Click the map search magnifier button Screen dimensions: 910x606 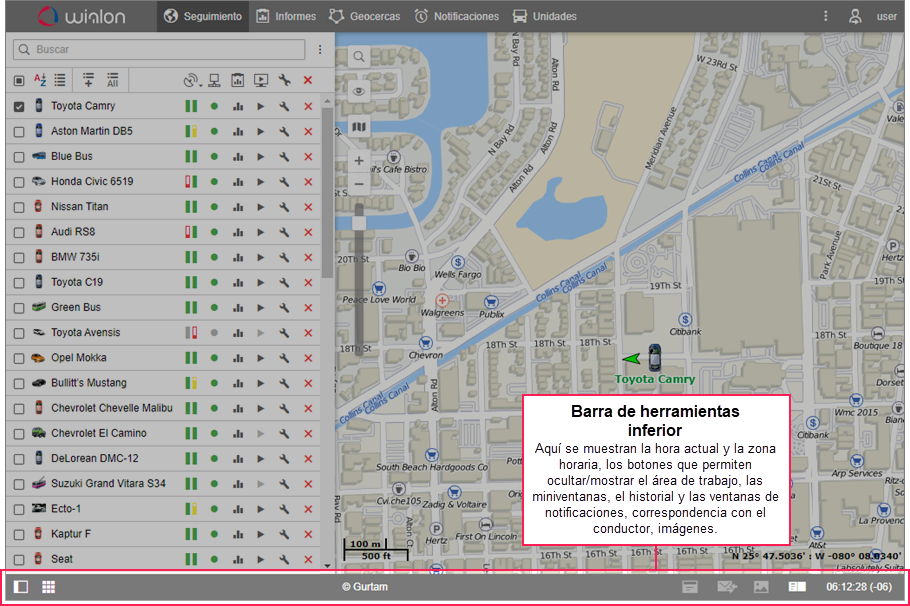coord(359,57)
